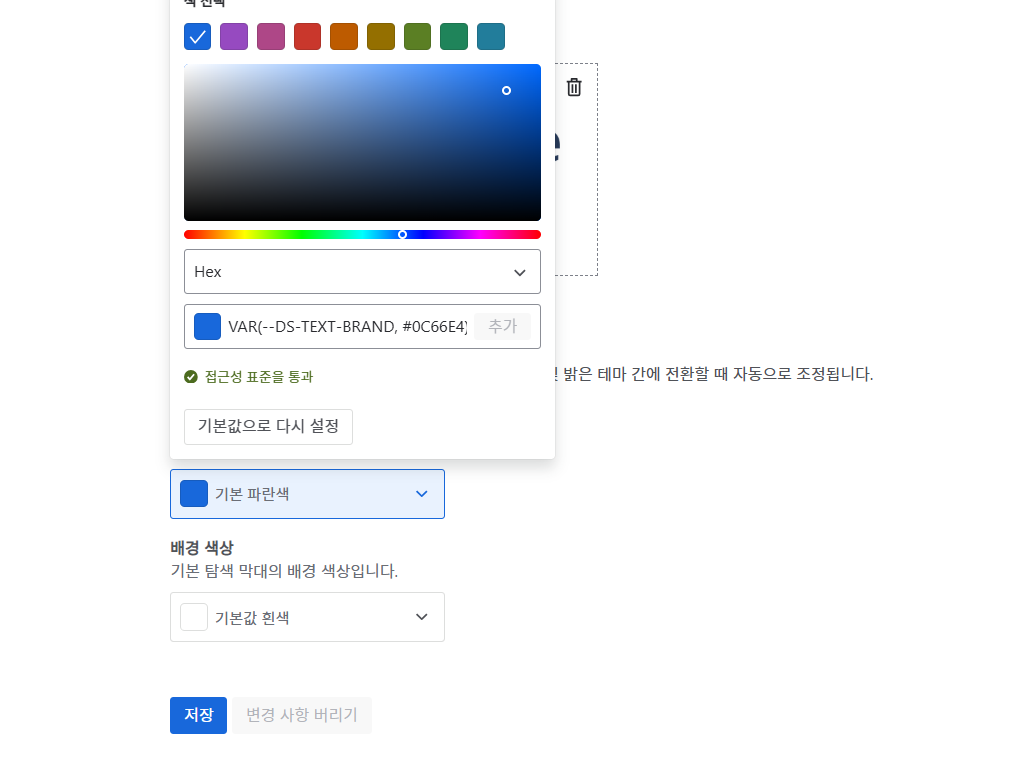The width and height of the screenshot is (1030, 778).
Task: Open the 기본 파란색 color dropdown
Action: [x=307, y=494]
